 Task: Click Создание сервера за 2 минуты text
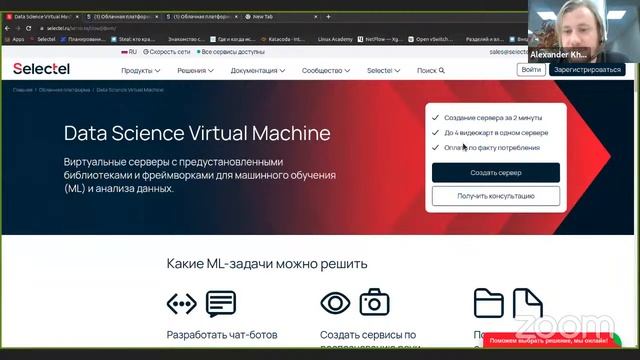493,118
